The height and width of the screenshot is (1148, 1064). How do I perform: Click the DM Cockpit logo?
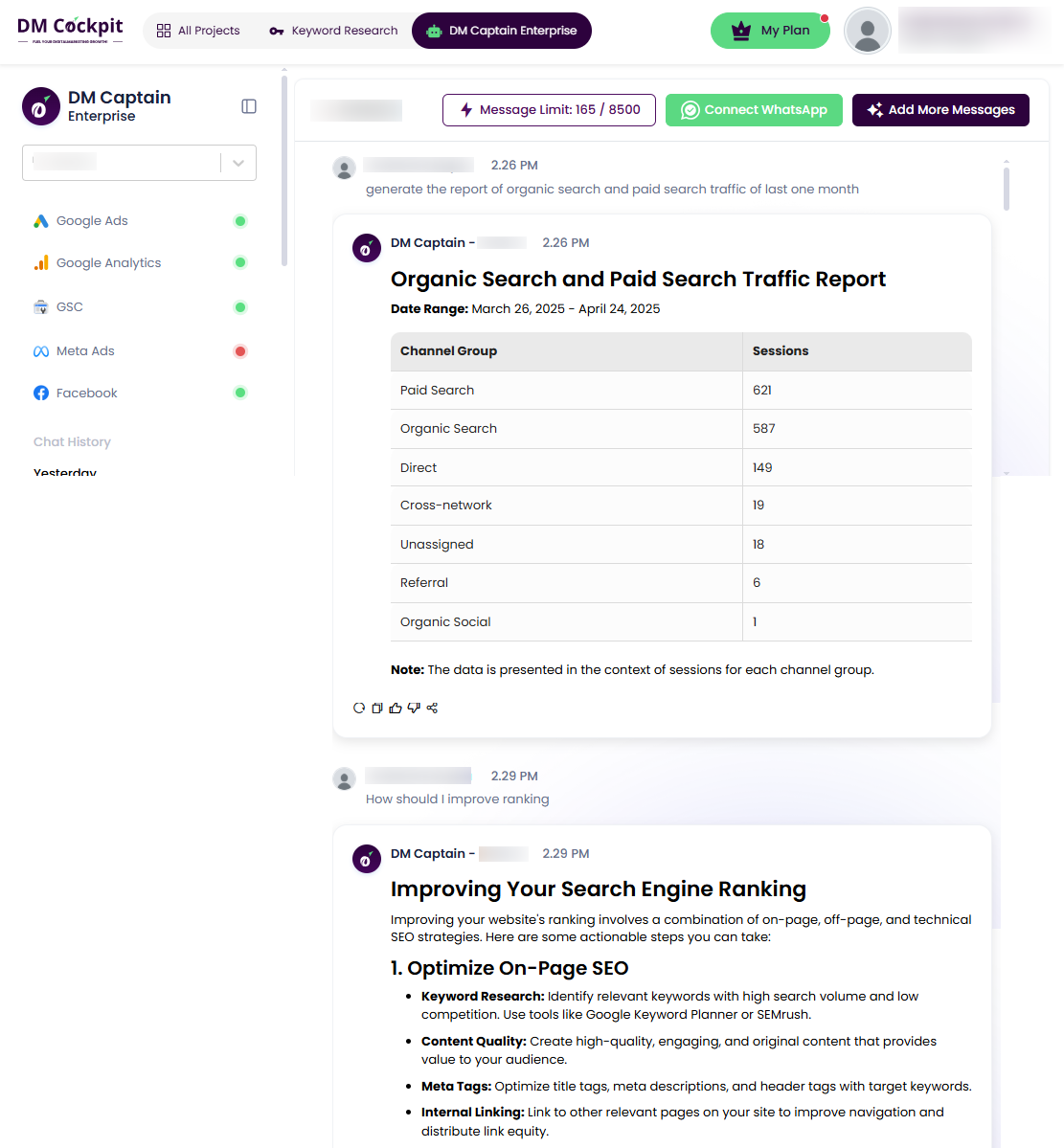click(x=70, y=30)
